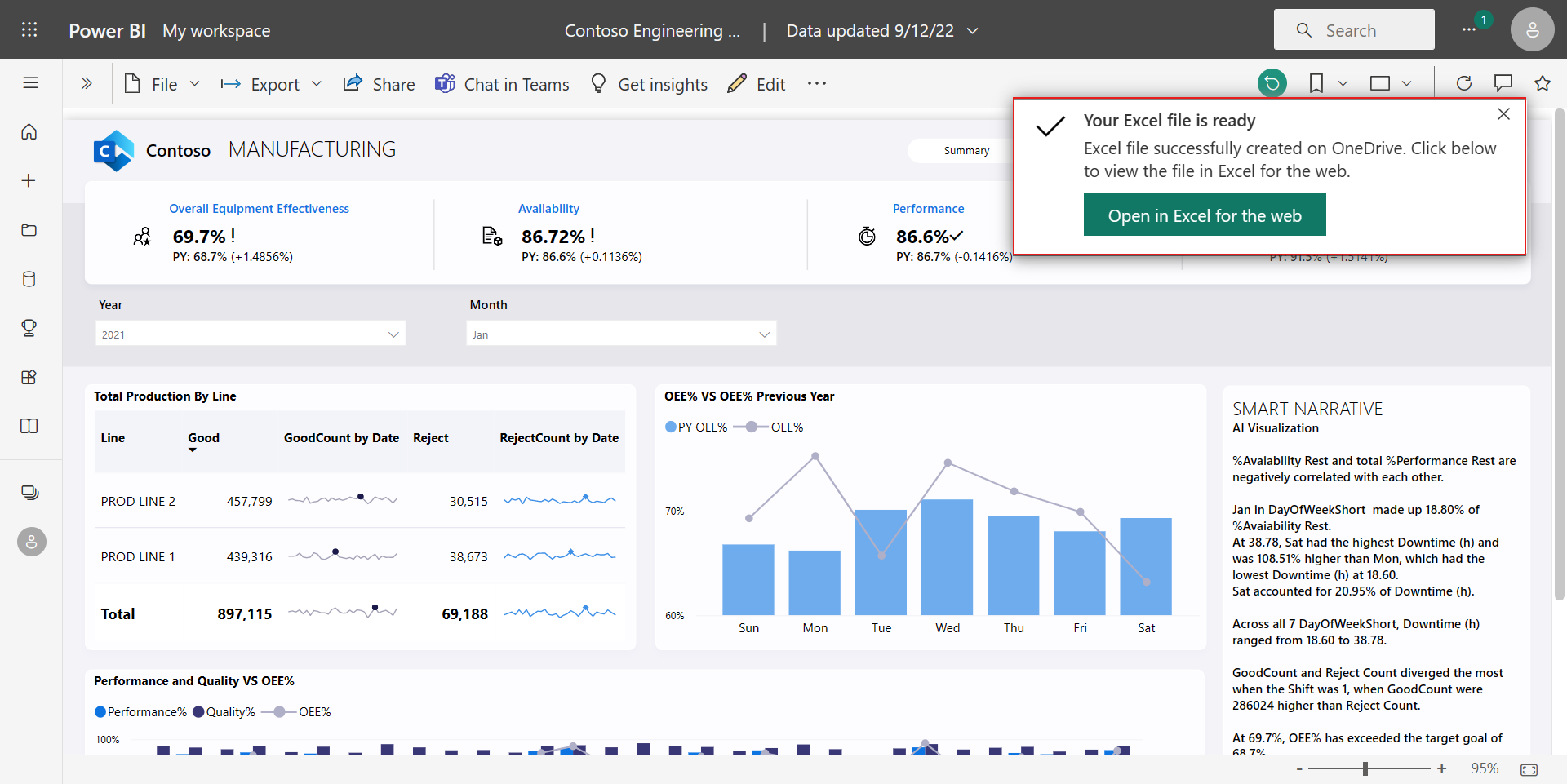
Task: Click Get insights in the toolbar
Action: (x=648, y=83)
